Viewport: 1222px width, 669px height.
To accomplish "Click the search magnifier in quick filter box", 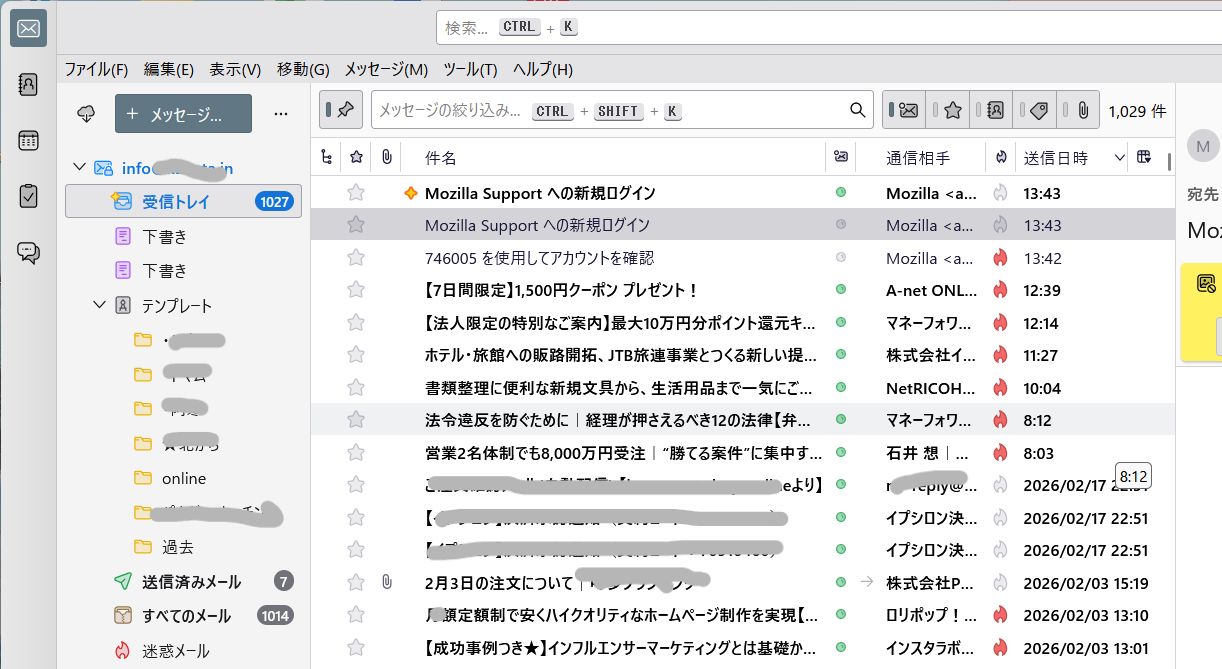I will 857,110.
